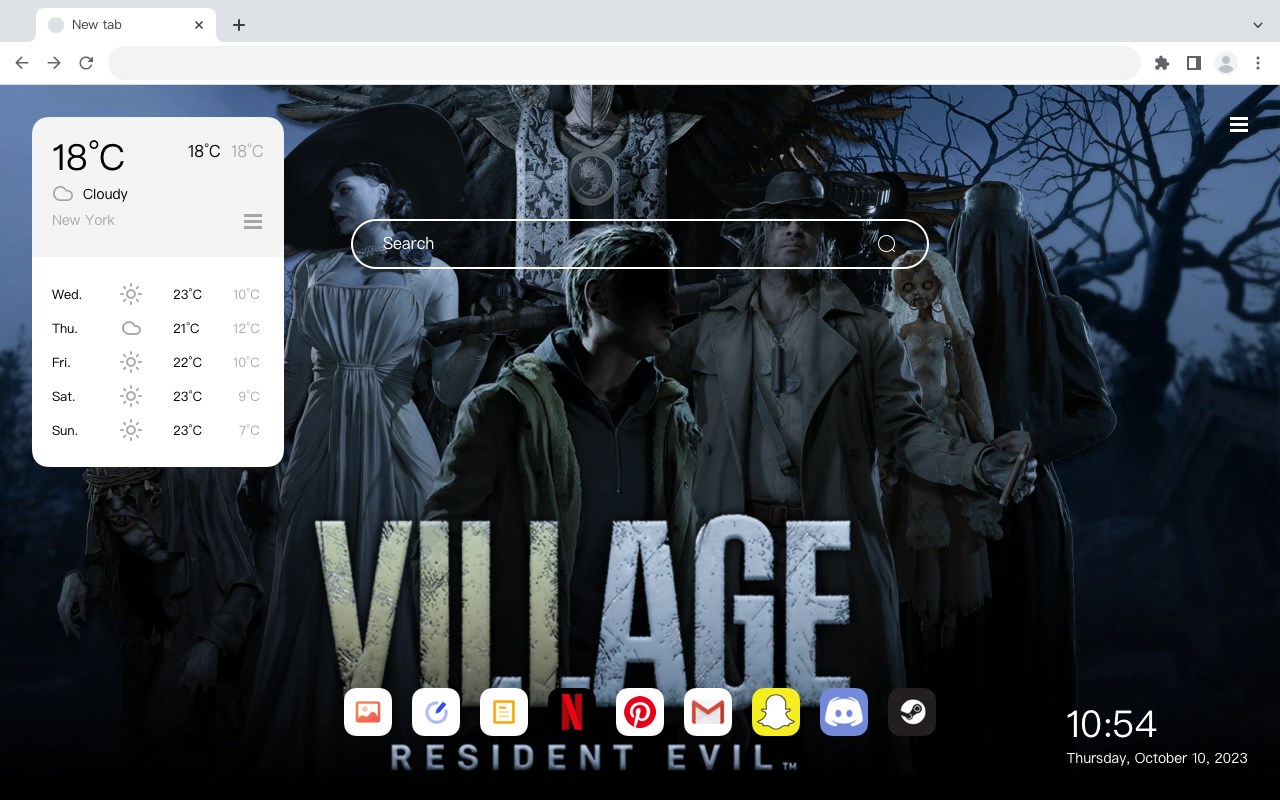Open the blue circular checkmark shortcut

[x=436, y=712]
